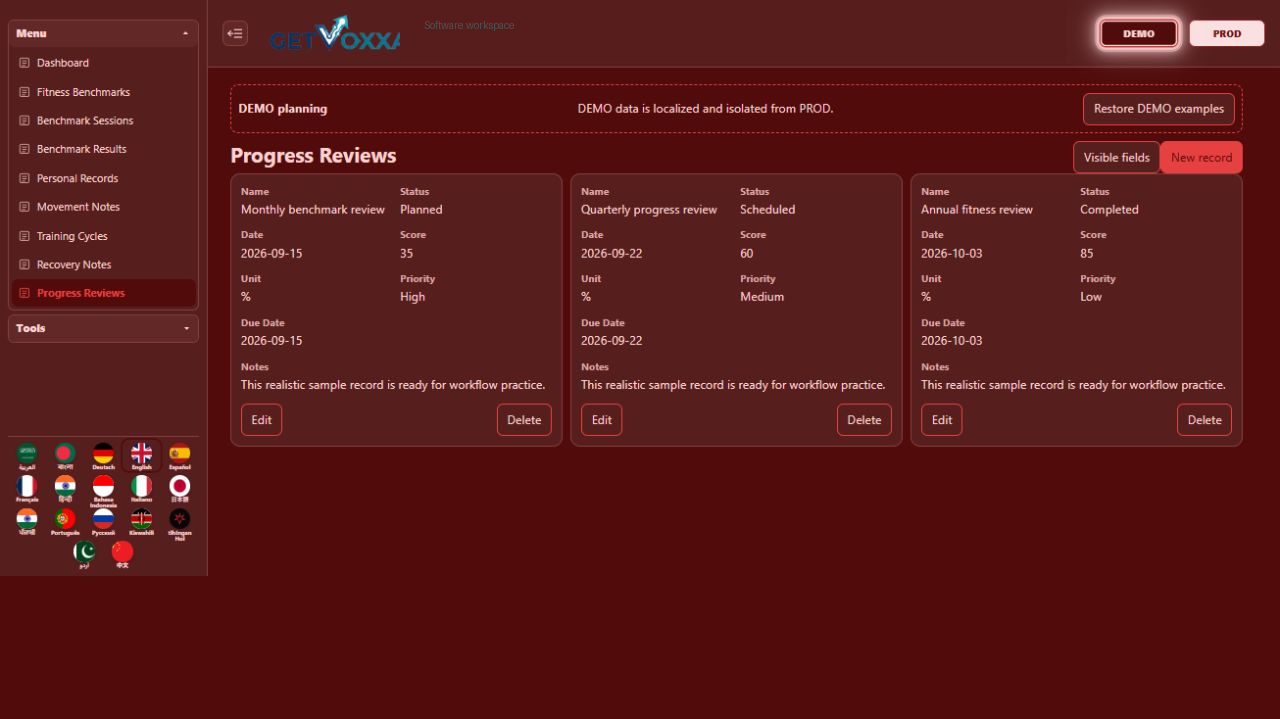
Task: Select the Español flag icon
Action: [x=179, y=454]
